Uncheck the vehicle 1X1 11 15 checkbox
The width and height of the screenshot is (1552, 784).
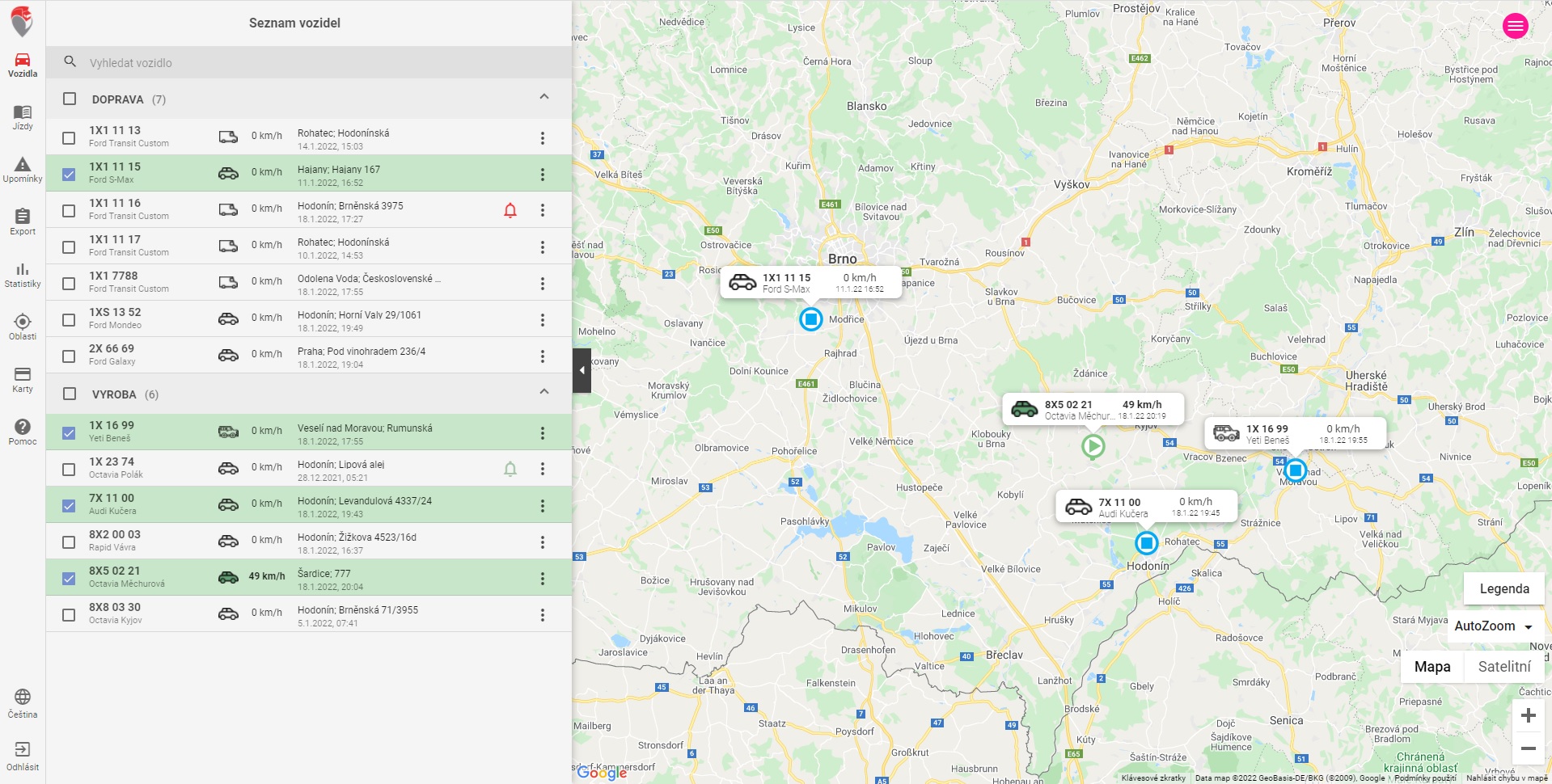pyautogui.click(x=69, y=175)
